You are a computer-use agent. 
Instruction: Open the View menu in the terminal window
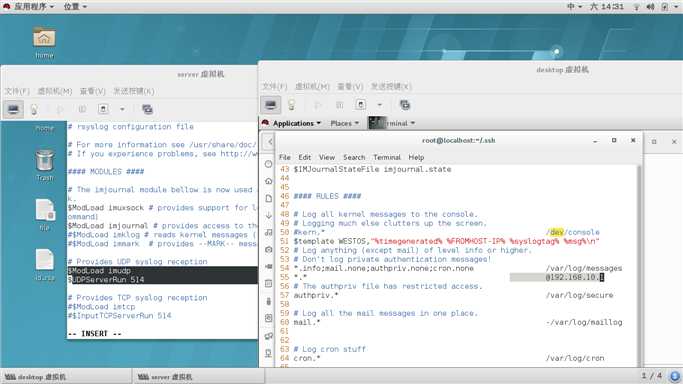point(327,157)
